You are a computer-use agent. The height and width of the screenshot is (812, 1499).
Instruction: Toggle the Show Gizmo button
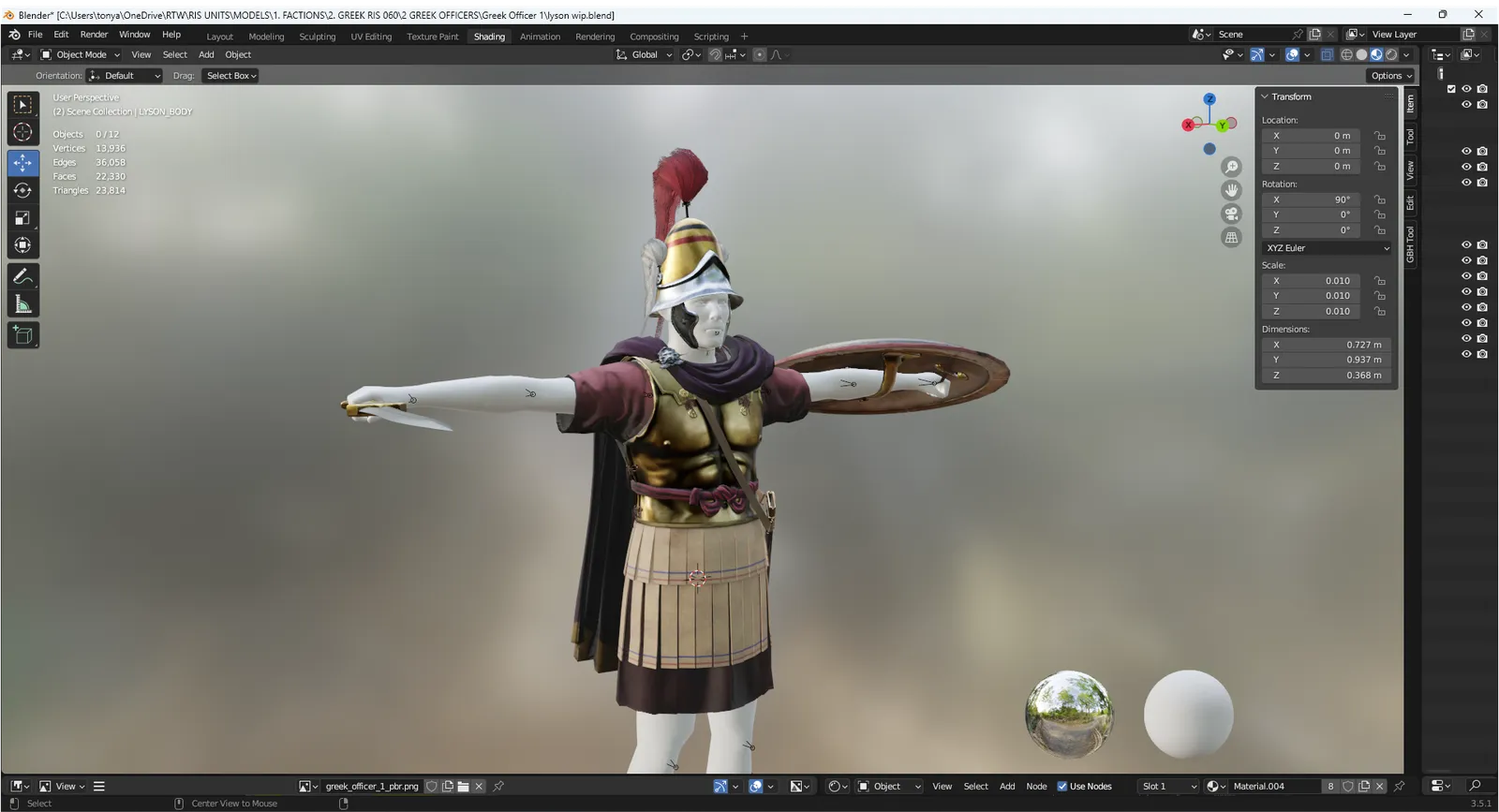tap(1257, 55)
